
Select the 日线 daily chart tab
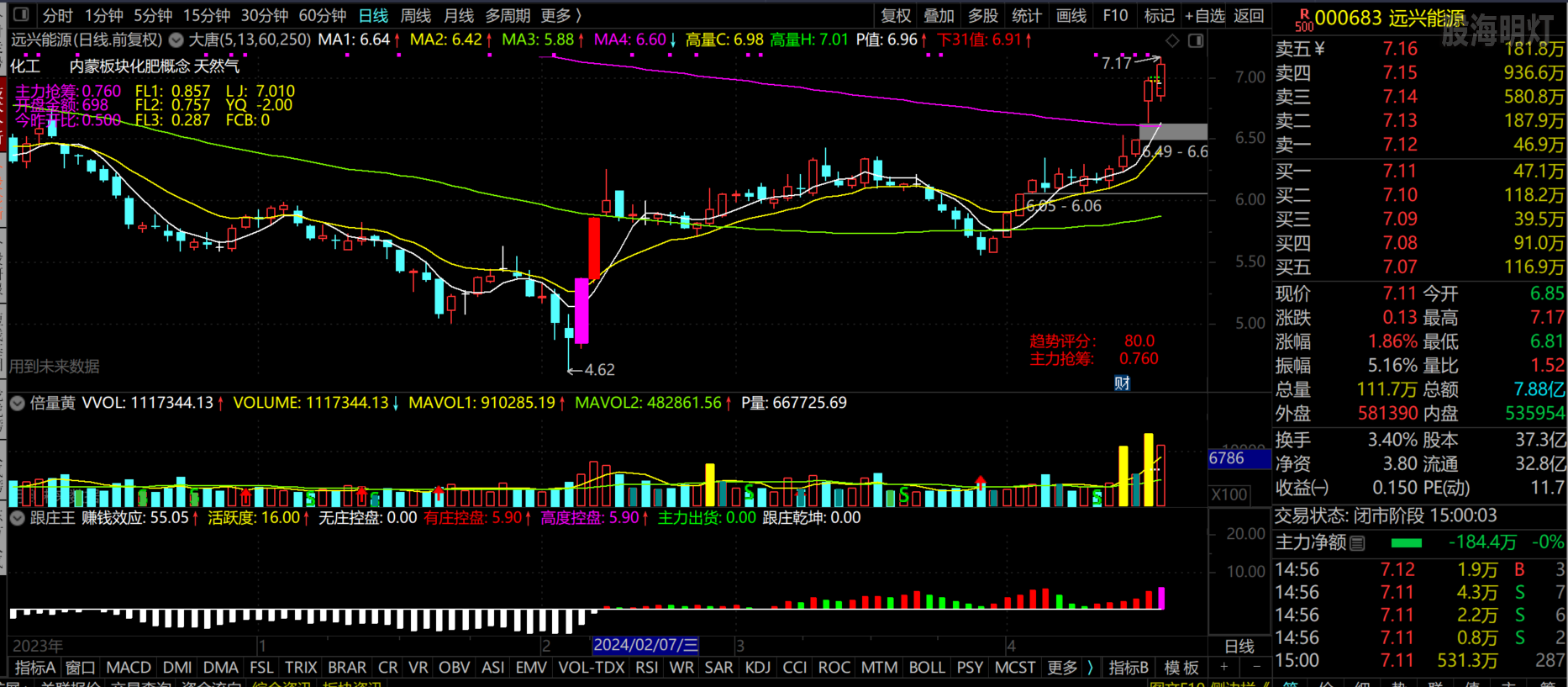(x=373, y=15)
